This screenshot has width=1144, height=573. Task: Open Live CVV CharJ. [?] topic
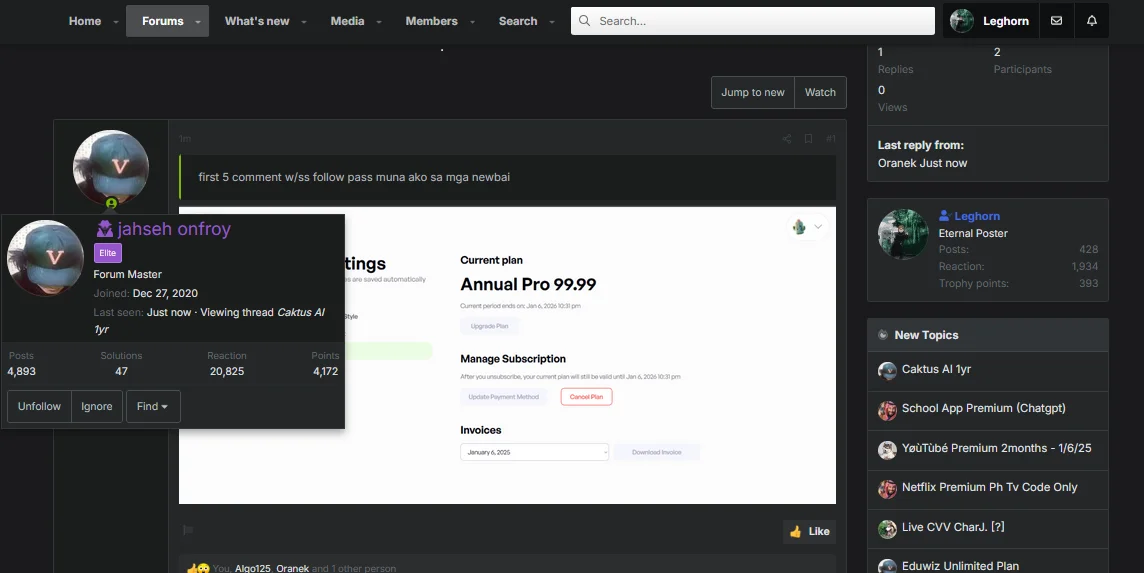coord(953,527)
